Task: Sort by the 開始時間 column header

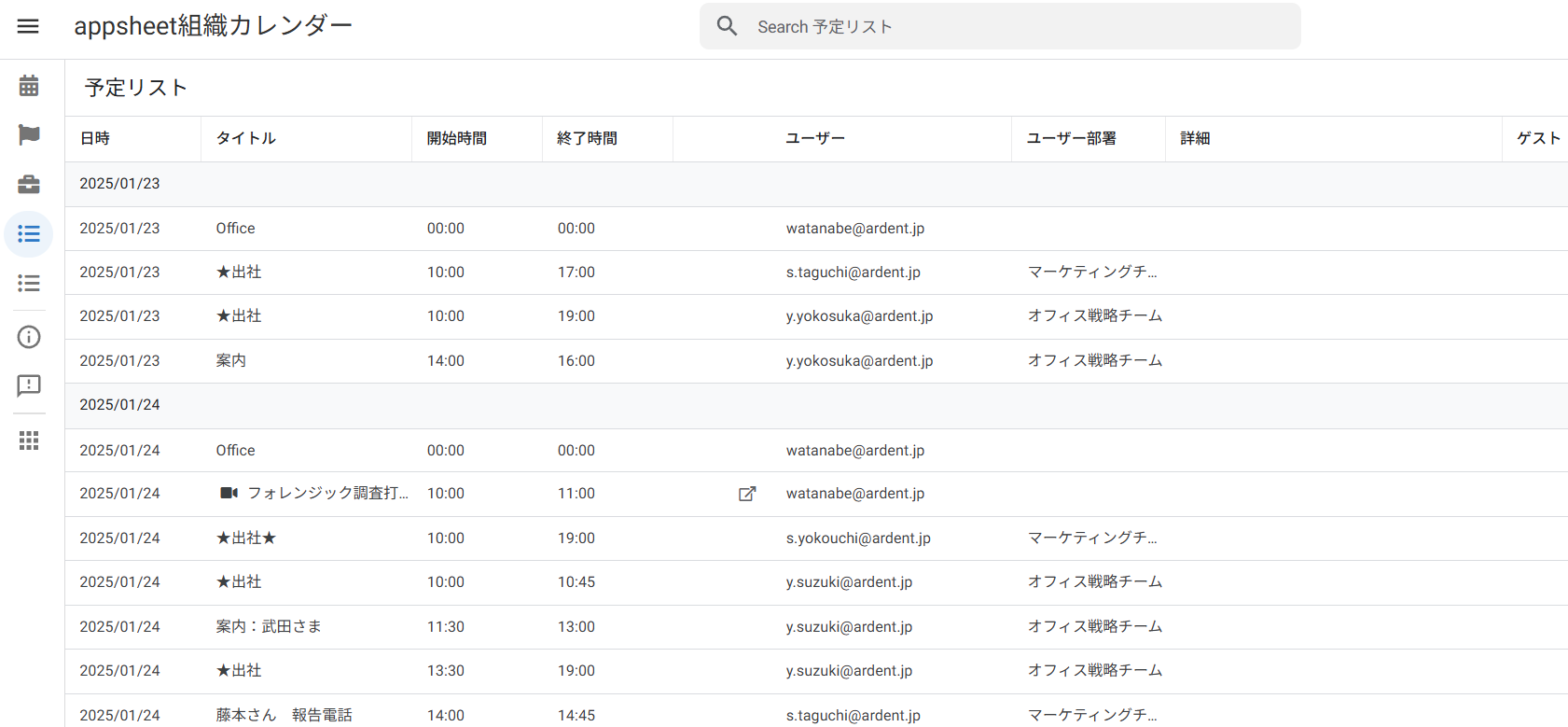Action: pyautogui.click(x=457, y=138)
